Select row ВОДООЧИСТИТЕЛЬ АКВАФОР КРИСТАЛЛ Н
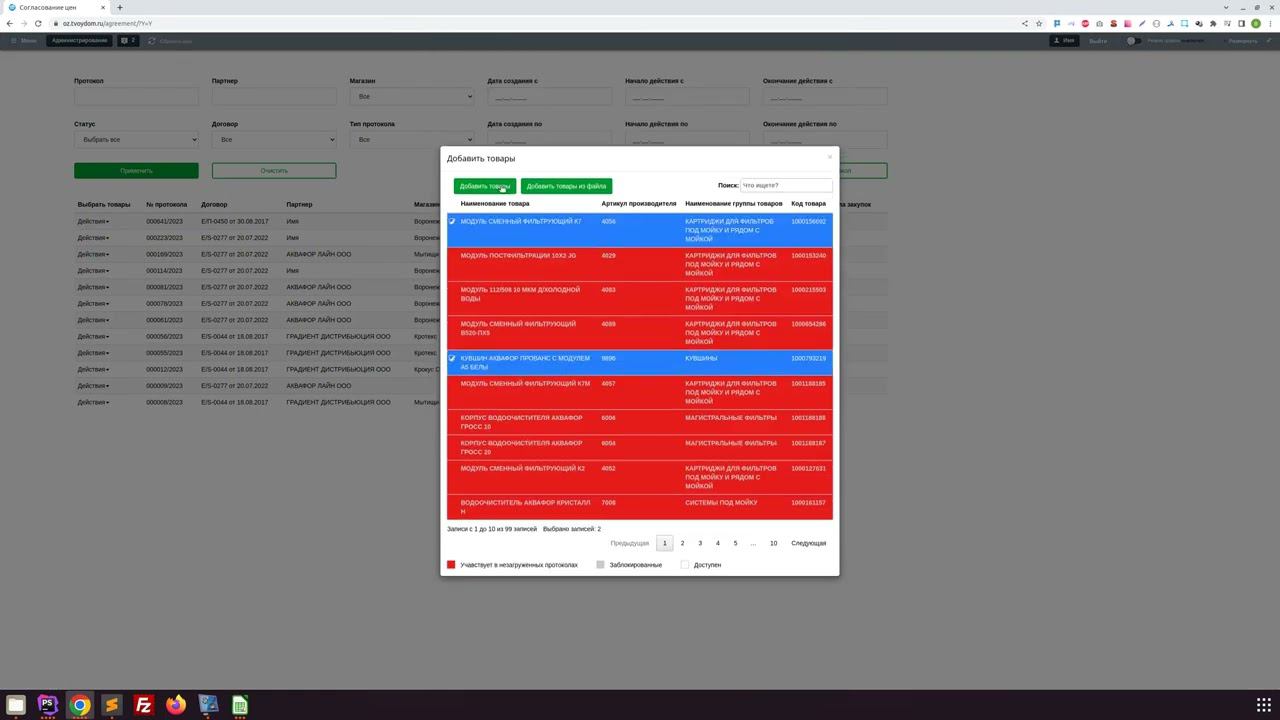Screen dimensions: 1280x720 (x=640, y=507)
